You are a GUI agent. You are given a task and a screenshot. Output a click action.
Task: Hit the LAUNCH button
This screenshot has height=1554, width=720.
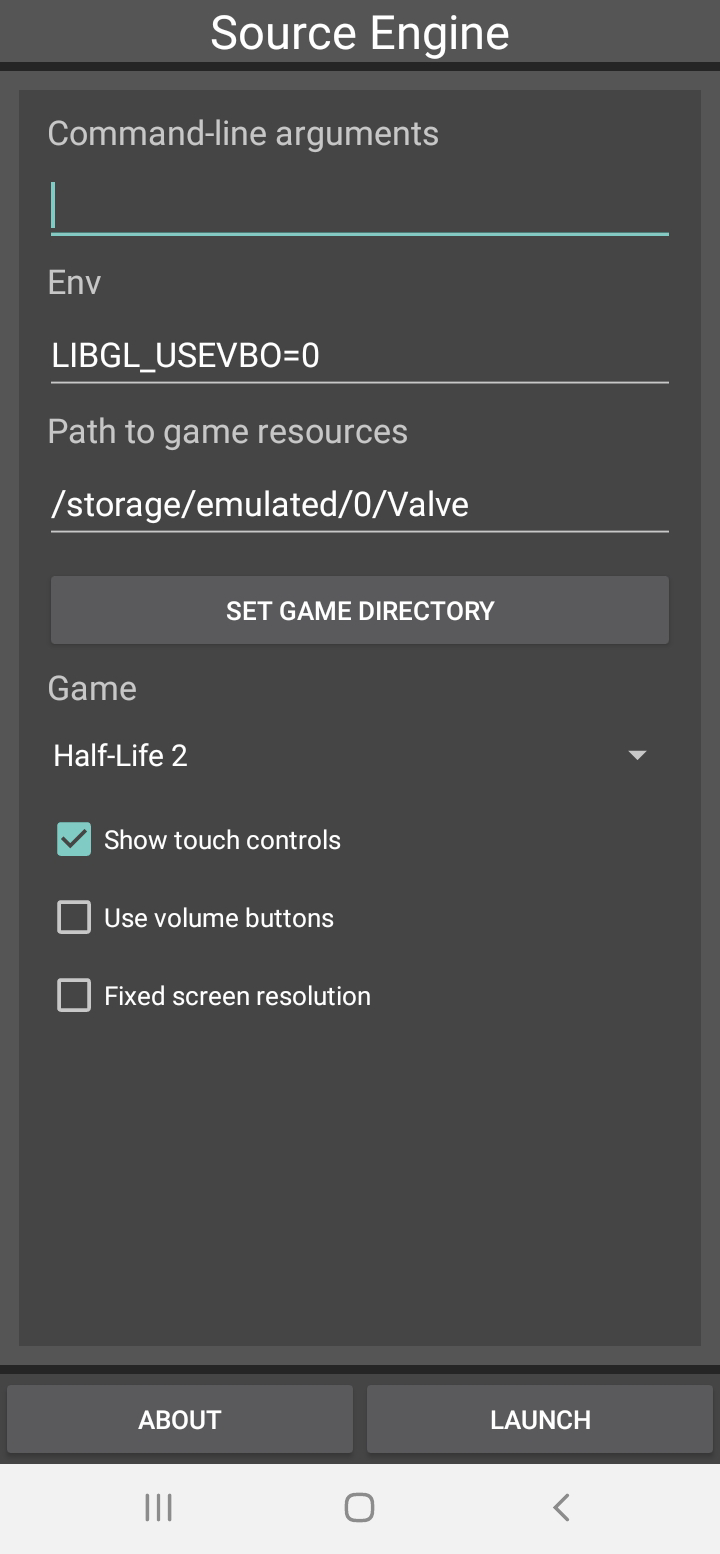pos(540,1419)
